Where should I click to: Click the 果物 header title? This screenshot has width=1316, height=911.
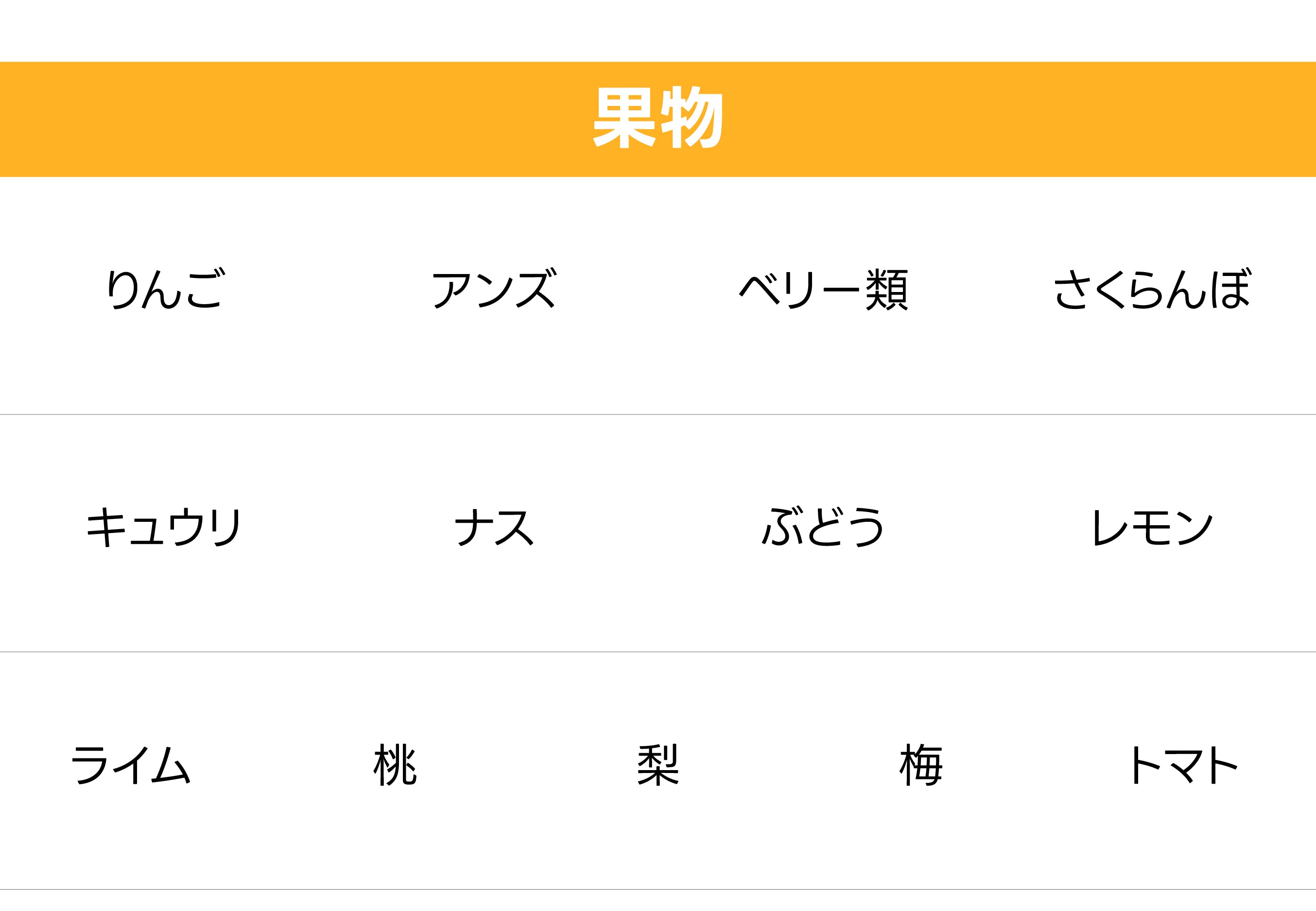click(658, 118)
